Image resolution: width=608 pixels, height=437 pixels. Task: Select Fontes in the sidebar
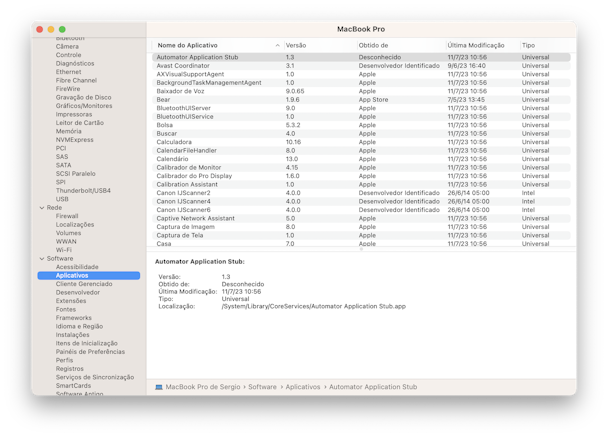coord(66,310)
